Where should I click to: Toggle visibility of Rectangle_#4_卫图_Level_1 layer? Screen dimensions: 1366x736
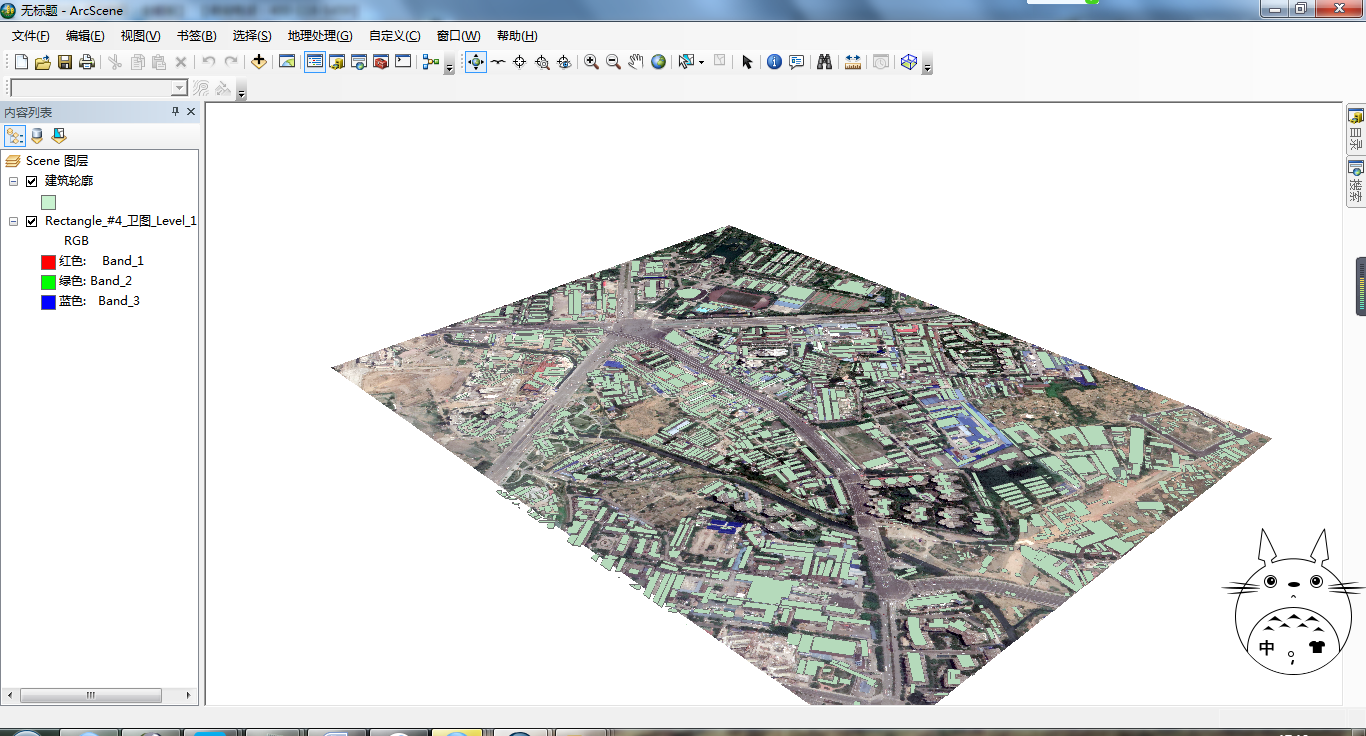coord(31,220)
